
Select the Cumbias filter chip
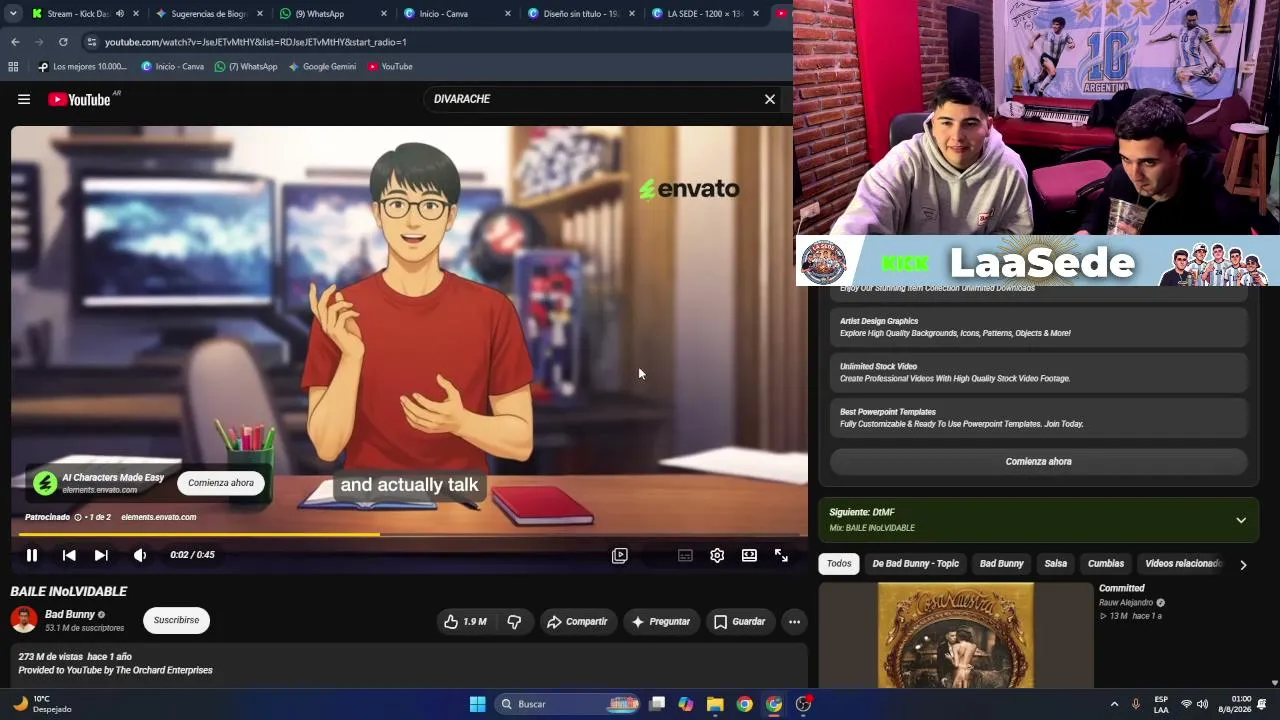pyautogui.click(x=1106, y=564)
